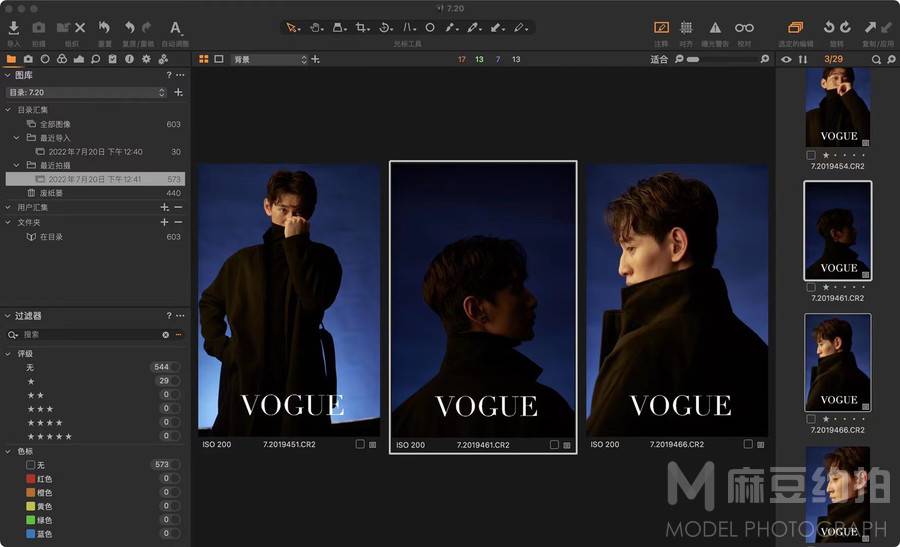Tick the selection checkbox under 7.2019466.CR2 in viewer
900x547 pixels.
click(748, 444)
